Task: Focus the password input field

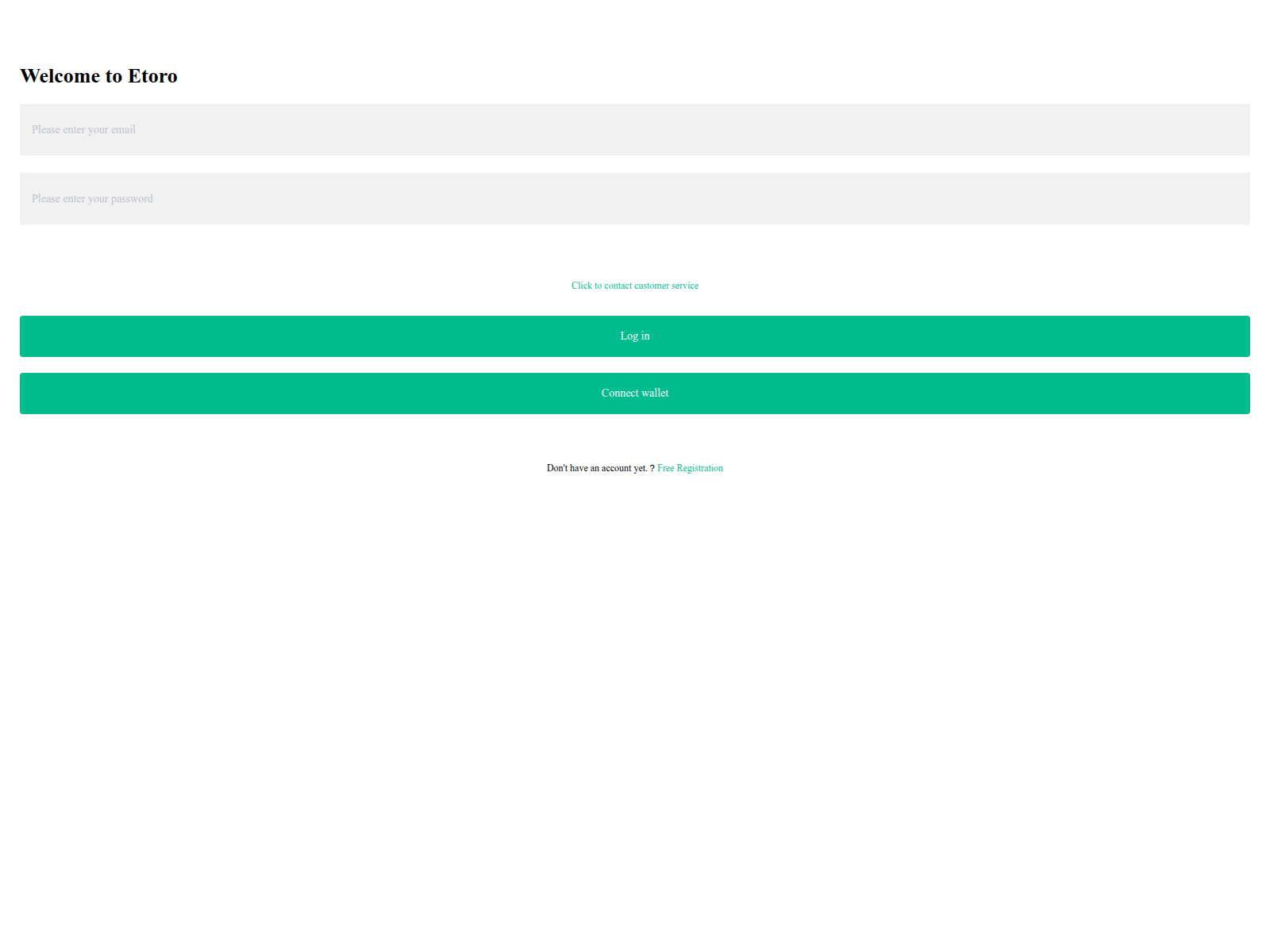Action: point(635,198)
